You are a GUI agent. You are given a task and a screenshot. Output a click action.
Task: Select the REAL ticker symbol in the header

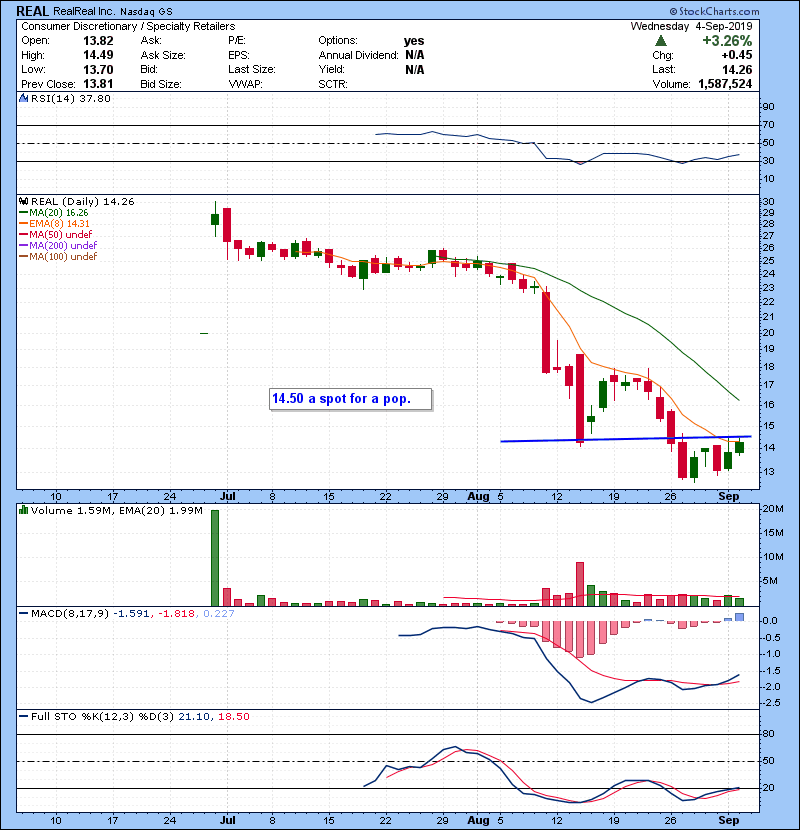point(32,11)
